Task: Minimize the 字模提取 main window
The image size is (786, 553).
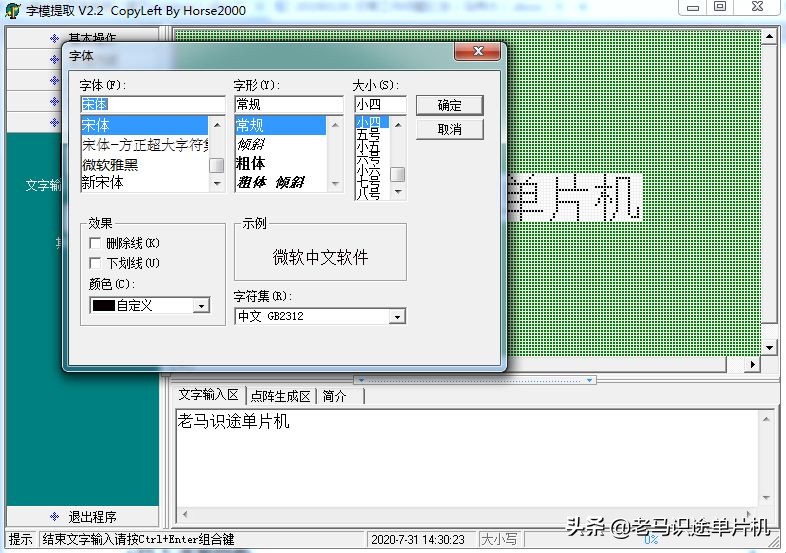Action: click(693, 8)
